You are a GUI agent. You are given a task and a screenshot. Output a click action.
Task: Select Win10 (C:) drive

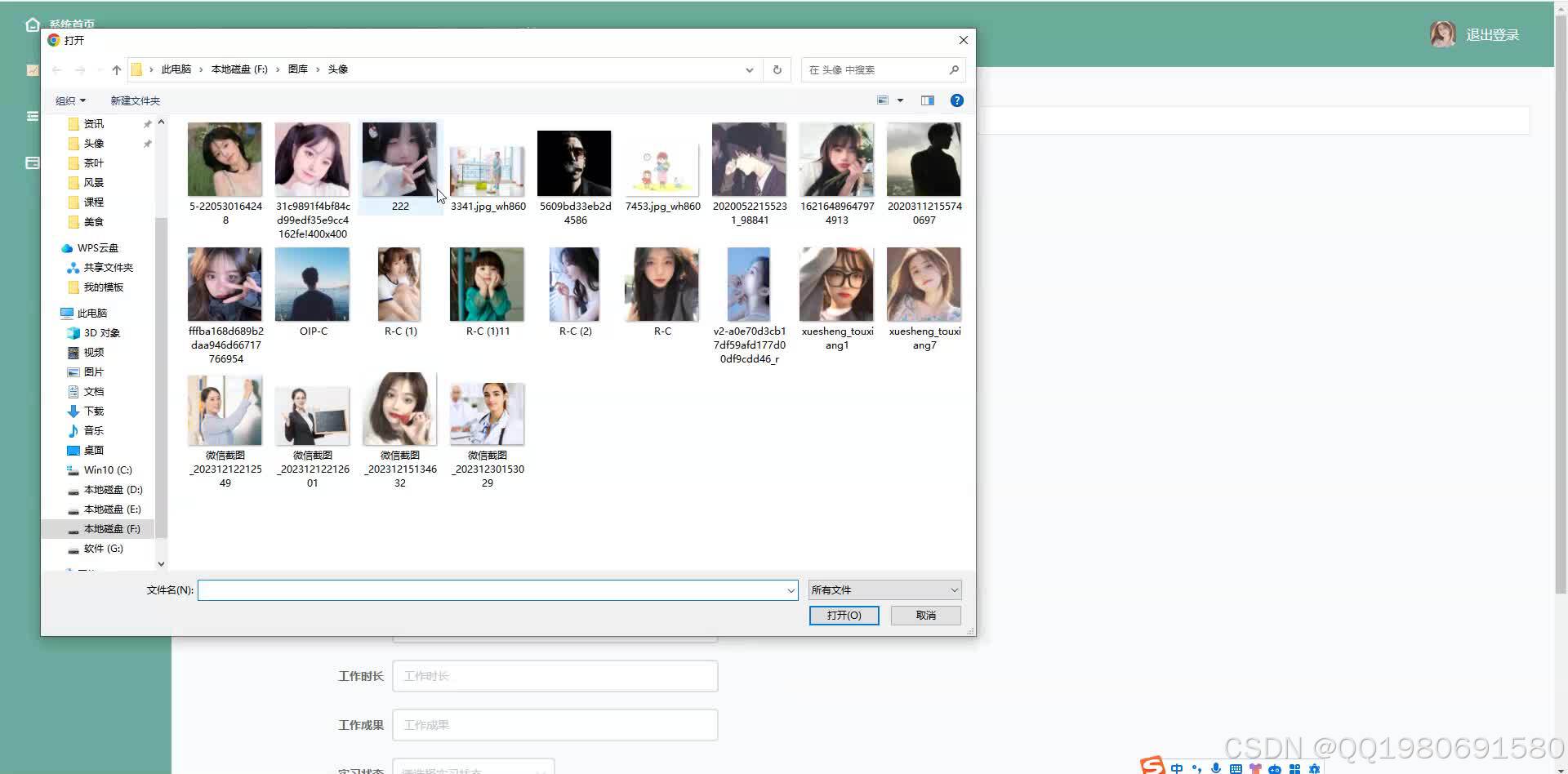(x=107, y=470)
